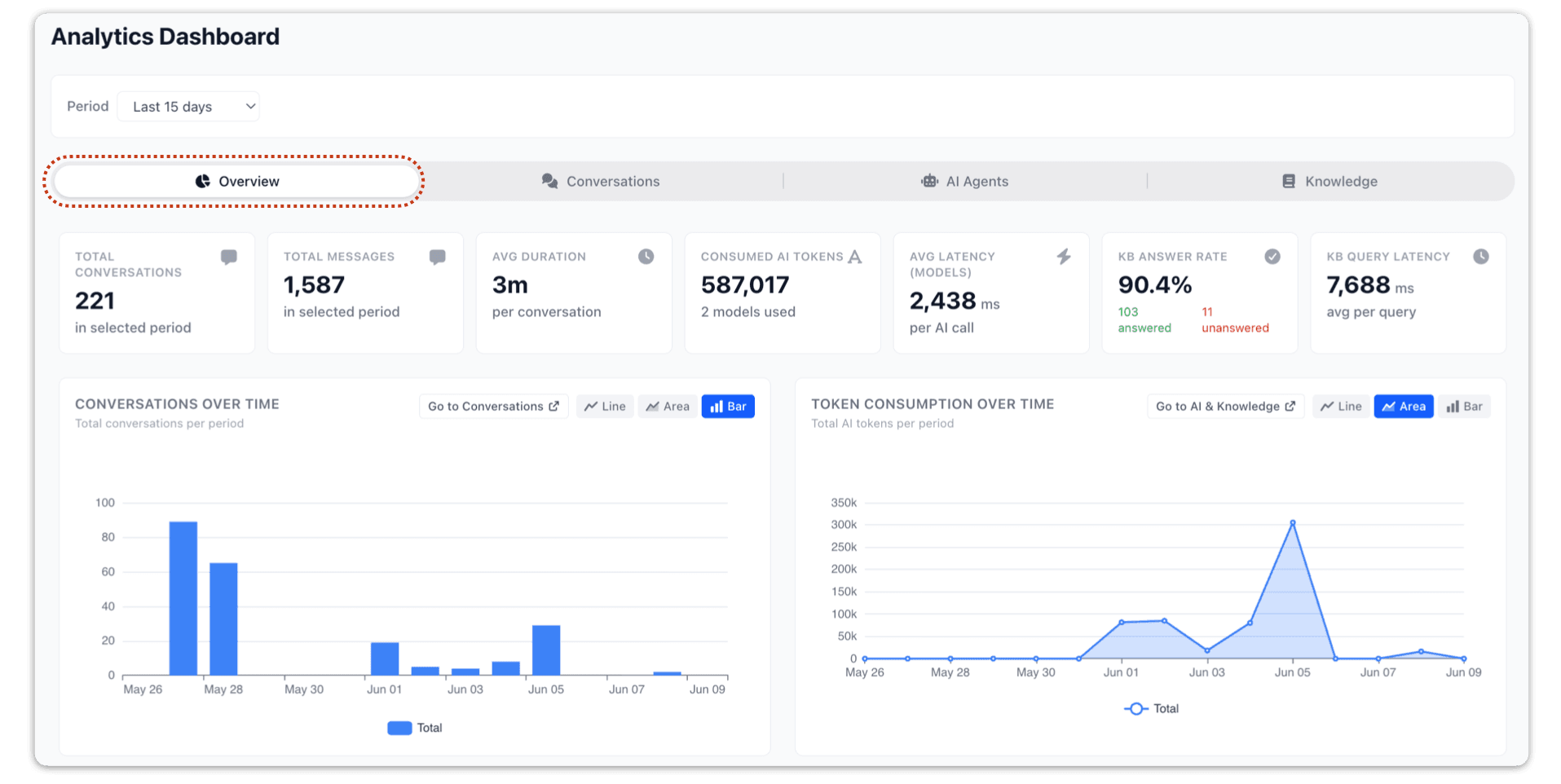This screenshot has height=784, width=1561.
Task: Toggle the blue Total legend swatch under bar chart
Action: [x=399, y=728]
